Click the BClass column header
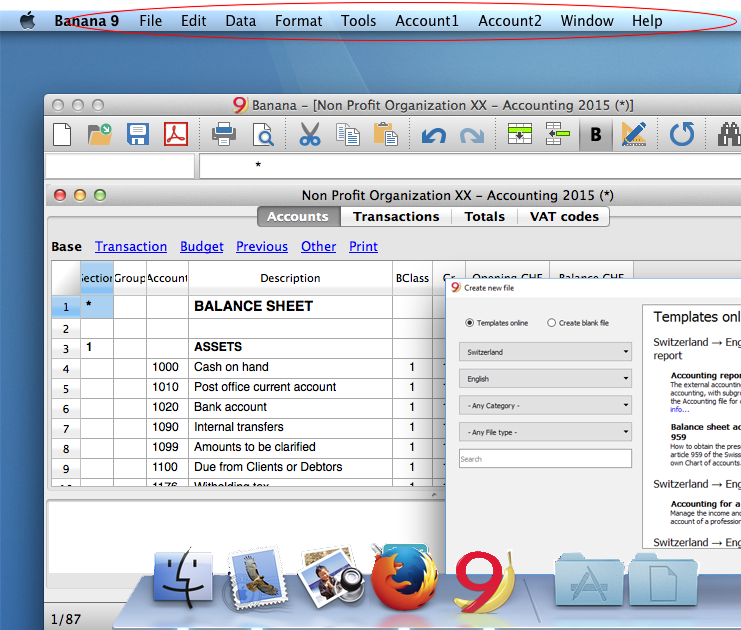 pos(412,278)
